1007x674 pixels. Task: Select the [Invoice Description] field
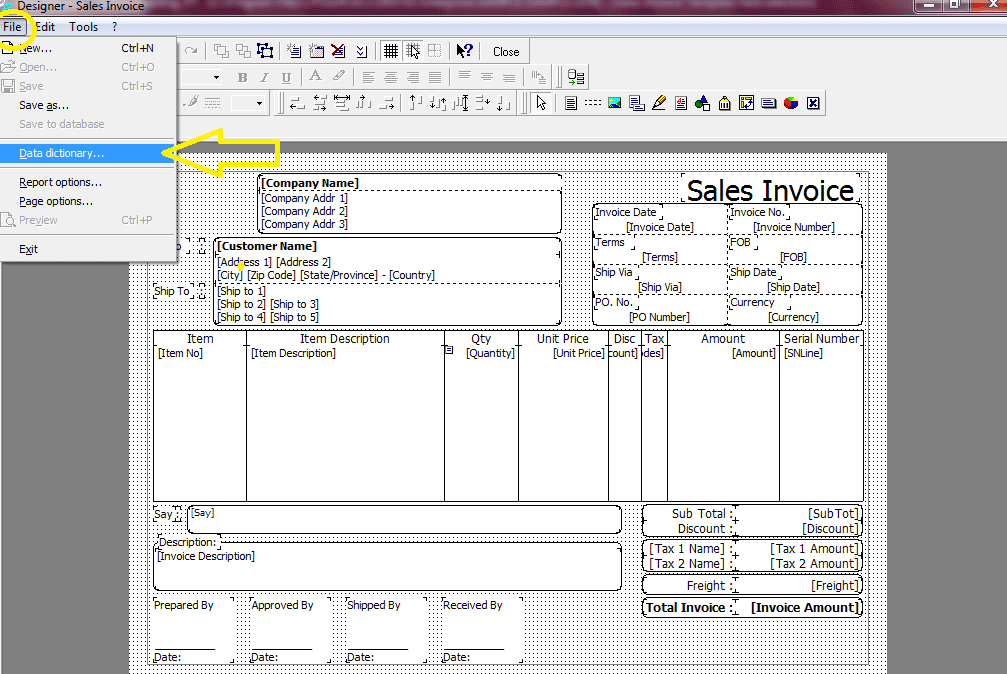206,556
